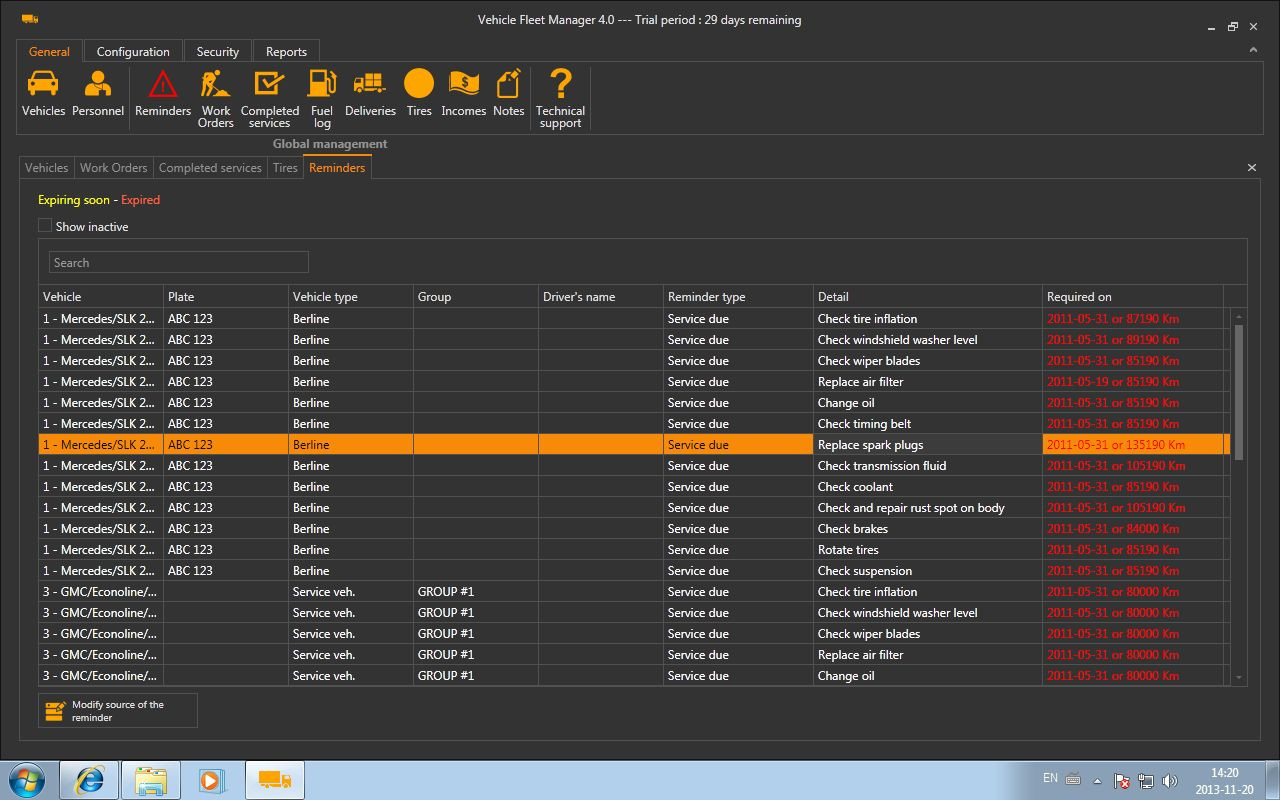
Task: Open the Tires ribbon icon
Action: (419, 94)
